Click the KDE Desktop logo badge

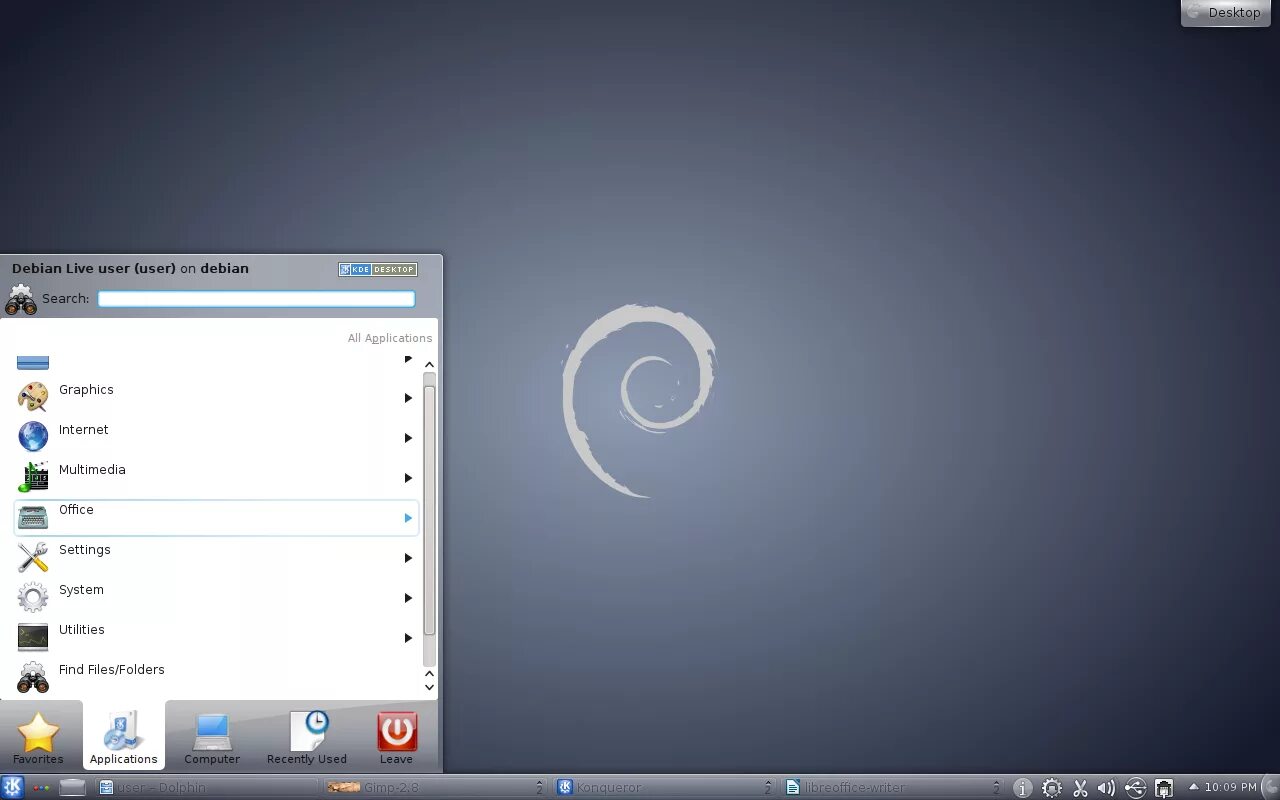[378, 269]
